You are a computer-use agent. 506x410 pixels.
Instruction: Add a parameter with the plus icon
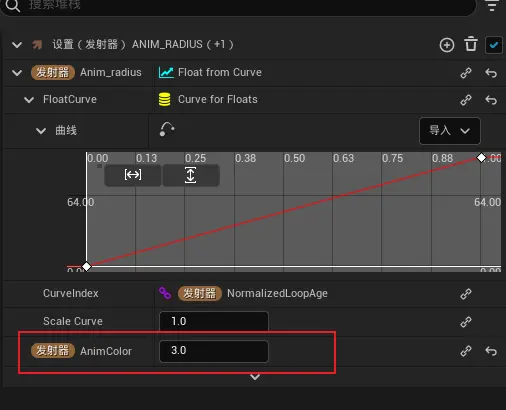coord(447,45)
